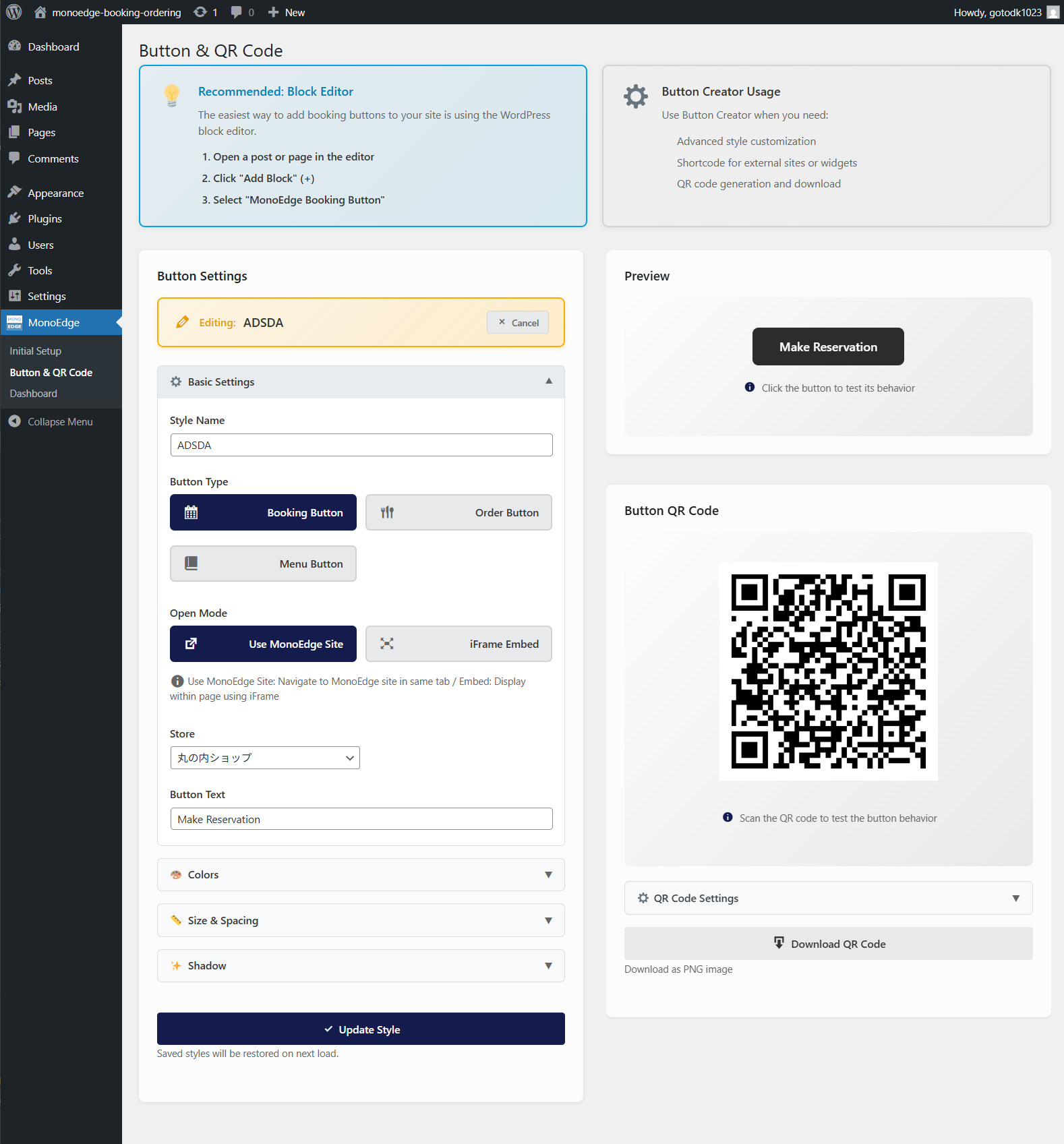Click Make Reservation preview button
Viewport: 1064px width, 1144px height.
click(x=828, y=347)
